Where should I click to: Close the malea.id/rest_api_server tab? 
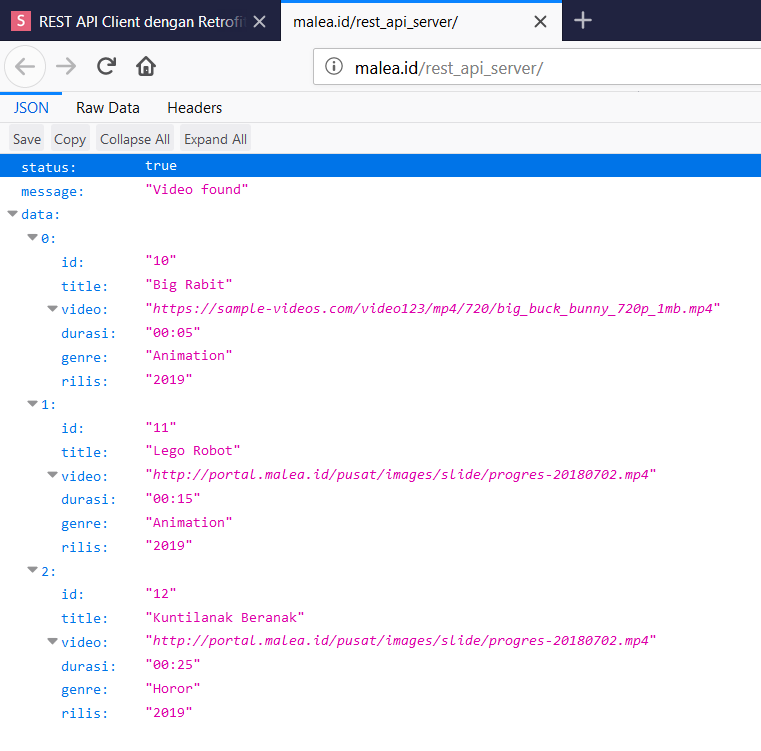(540, 21)
